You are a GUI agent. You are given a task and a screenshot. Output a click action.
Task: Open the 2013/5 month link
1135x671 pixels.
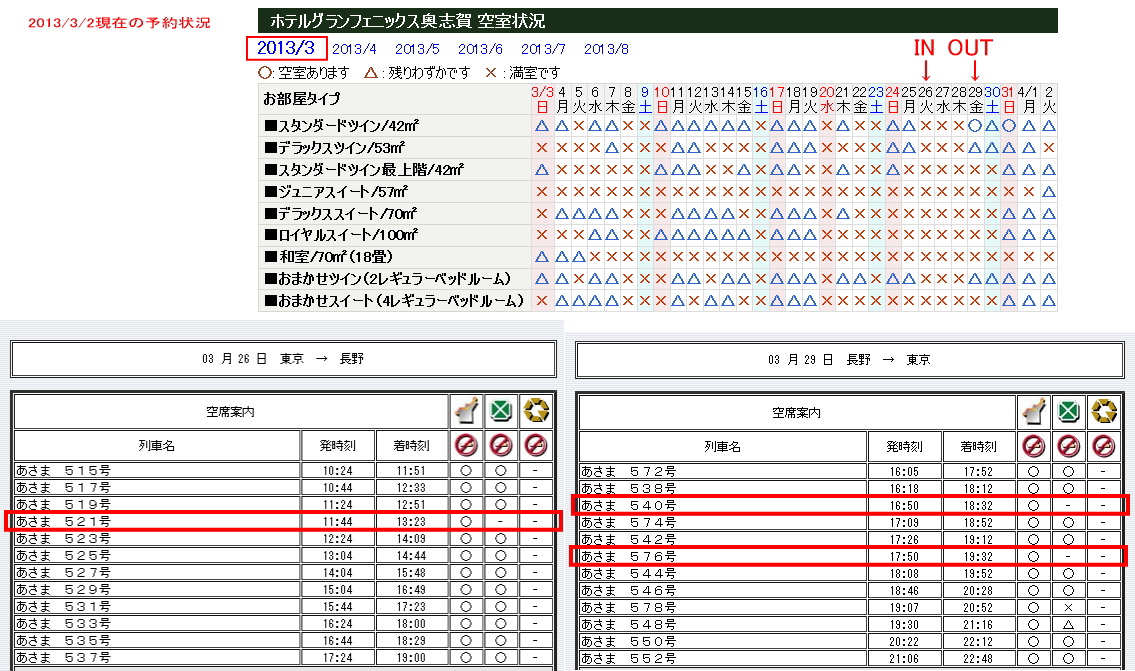coord(417,48)
